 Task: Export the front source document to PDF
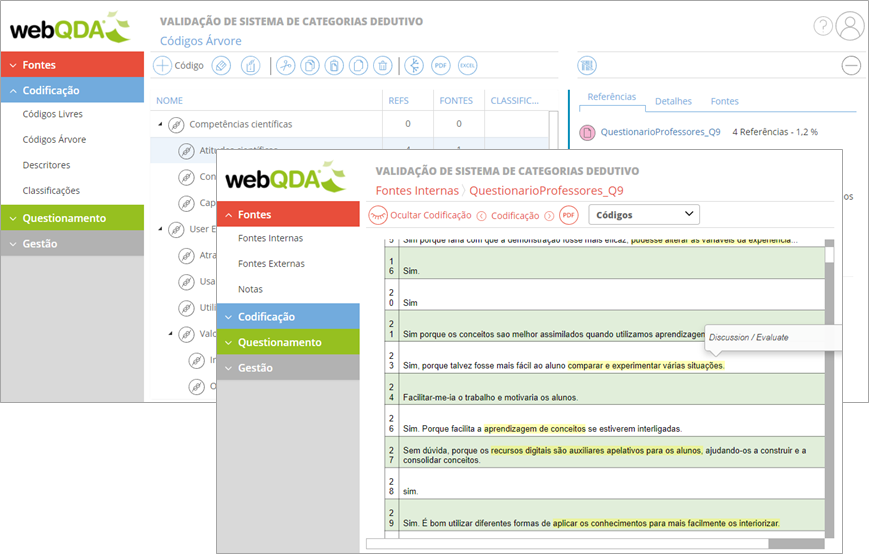coord(569,215)
